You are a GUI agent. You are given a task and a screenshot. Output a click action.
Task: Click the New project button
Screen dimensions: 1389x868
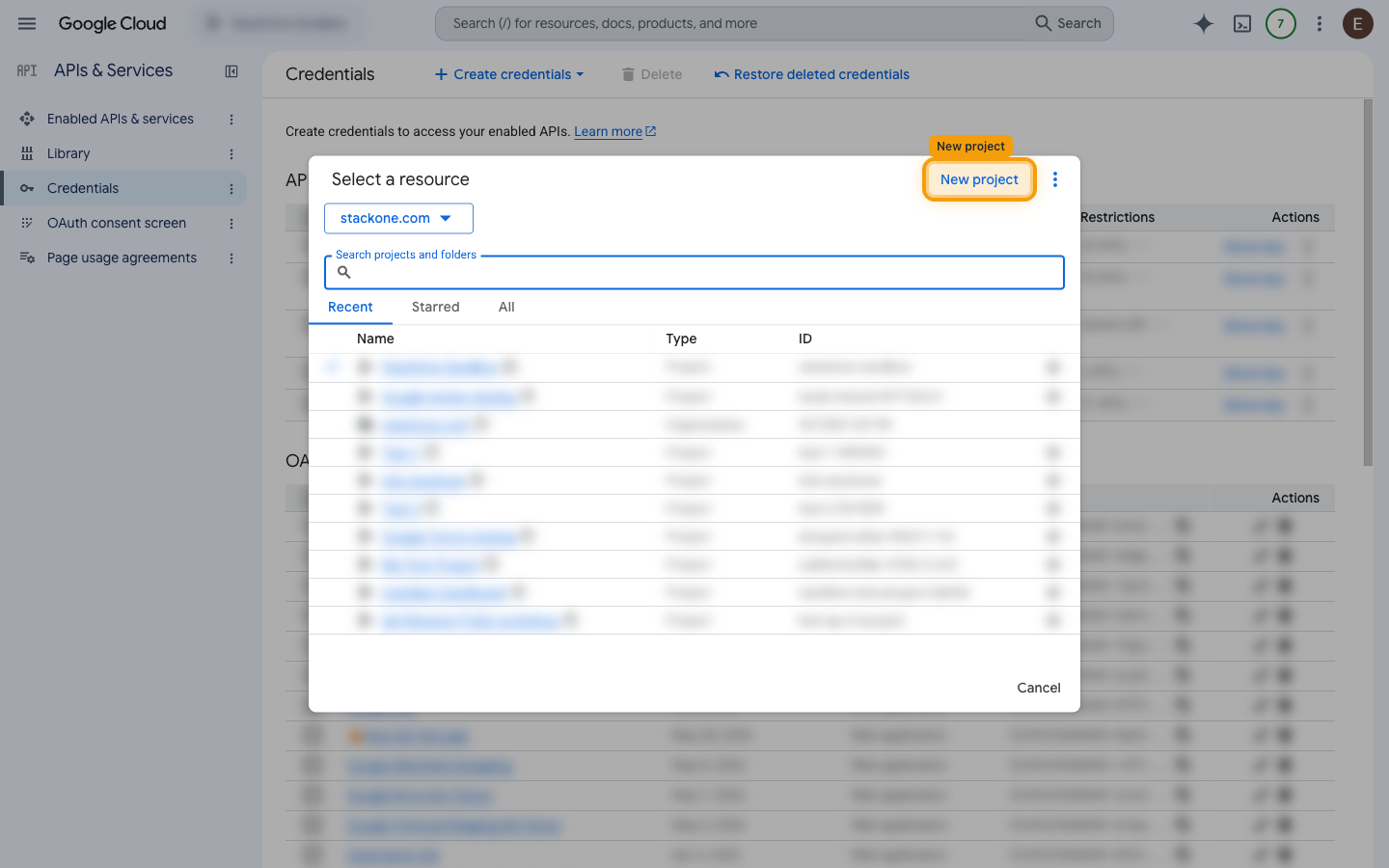[x=979, y=179]
